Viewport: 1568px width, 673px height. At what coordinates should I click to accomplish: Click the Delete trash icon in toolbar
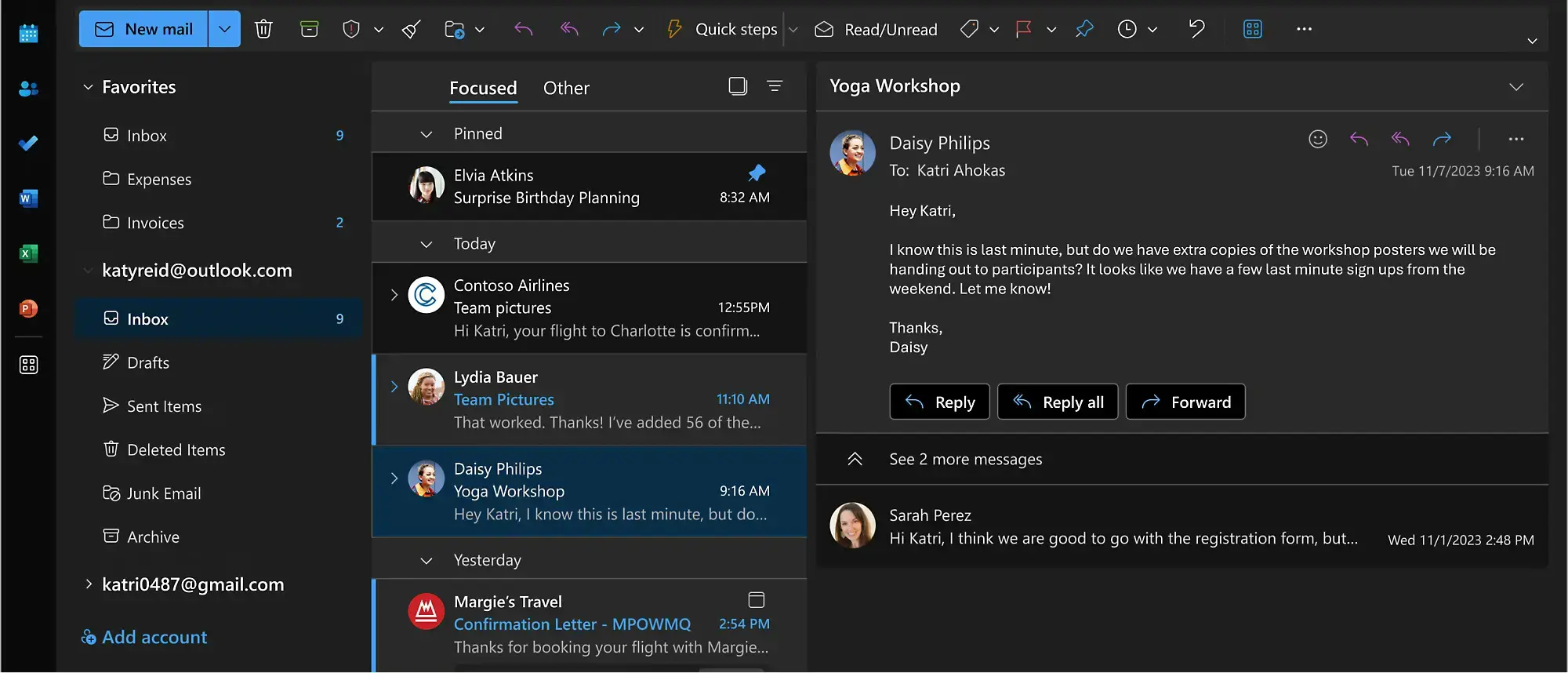tap(263, 29)
